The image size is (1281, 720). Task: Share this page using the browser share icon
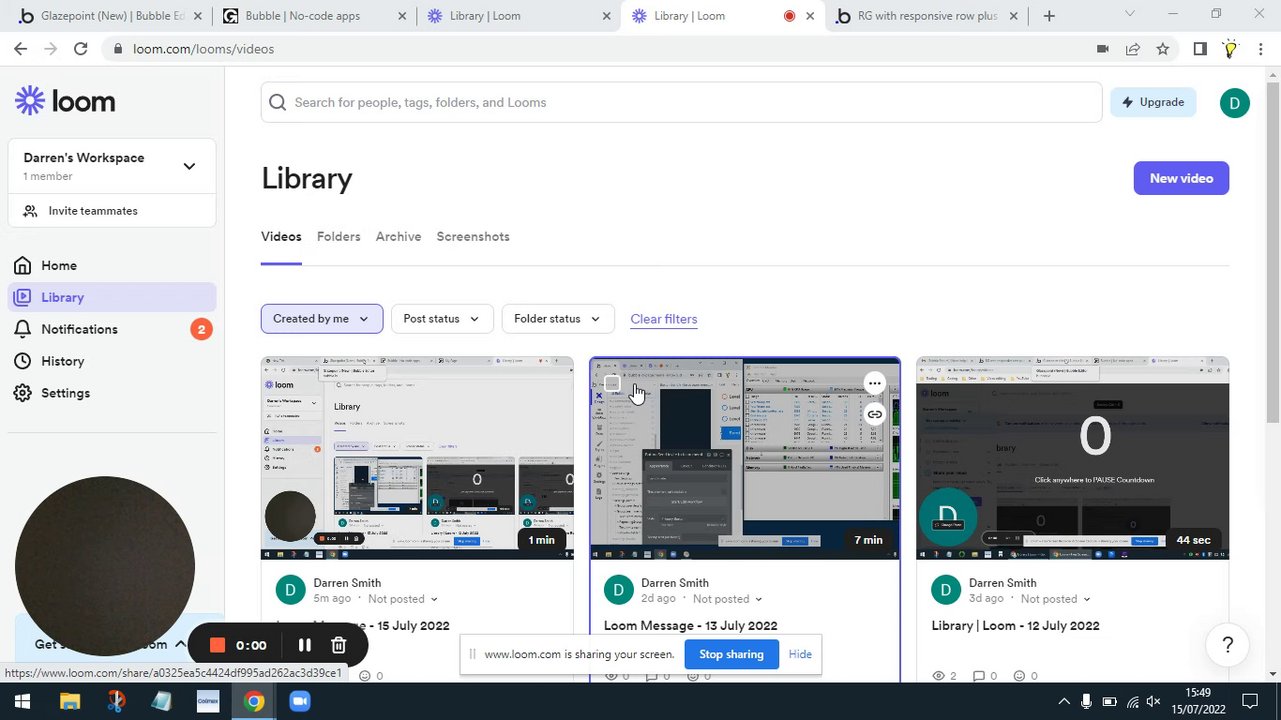click(x=1133, y=49)
